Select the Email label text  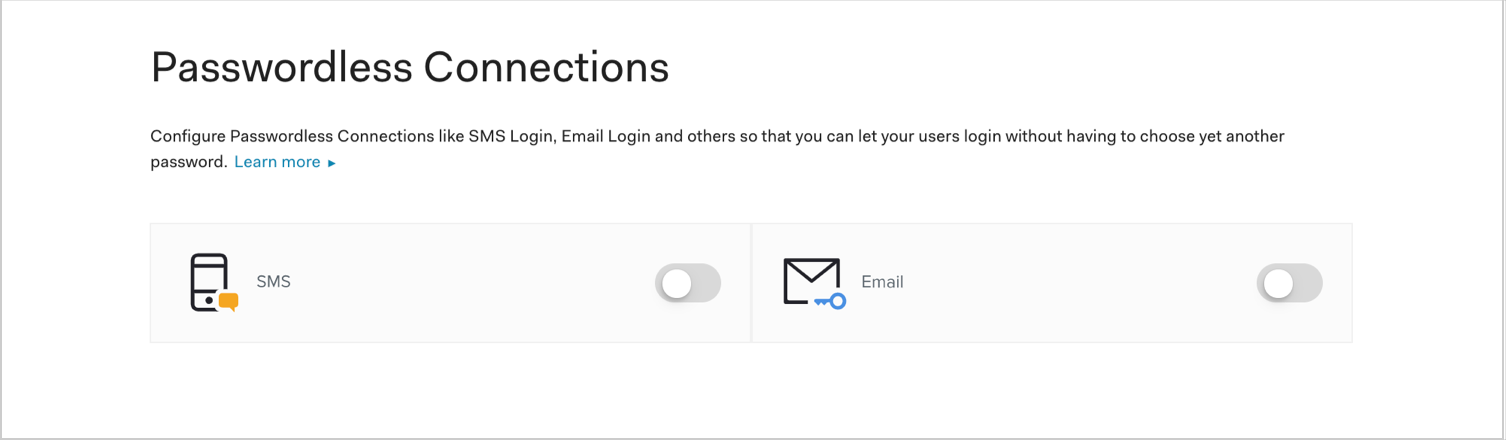pyautogui.click(x=882, y=282)
